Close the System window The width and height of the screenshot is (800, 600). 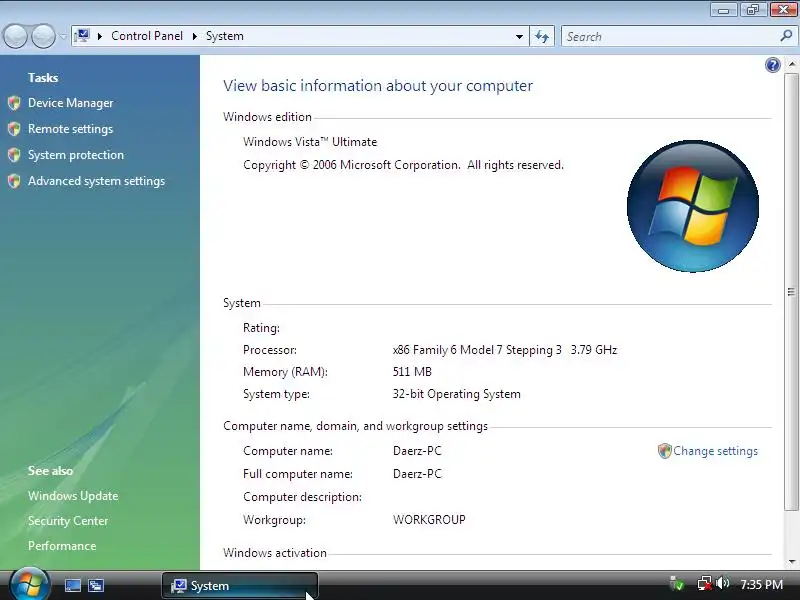point(783,10)
